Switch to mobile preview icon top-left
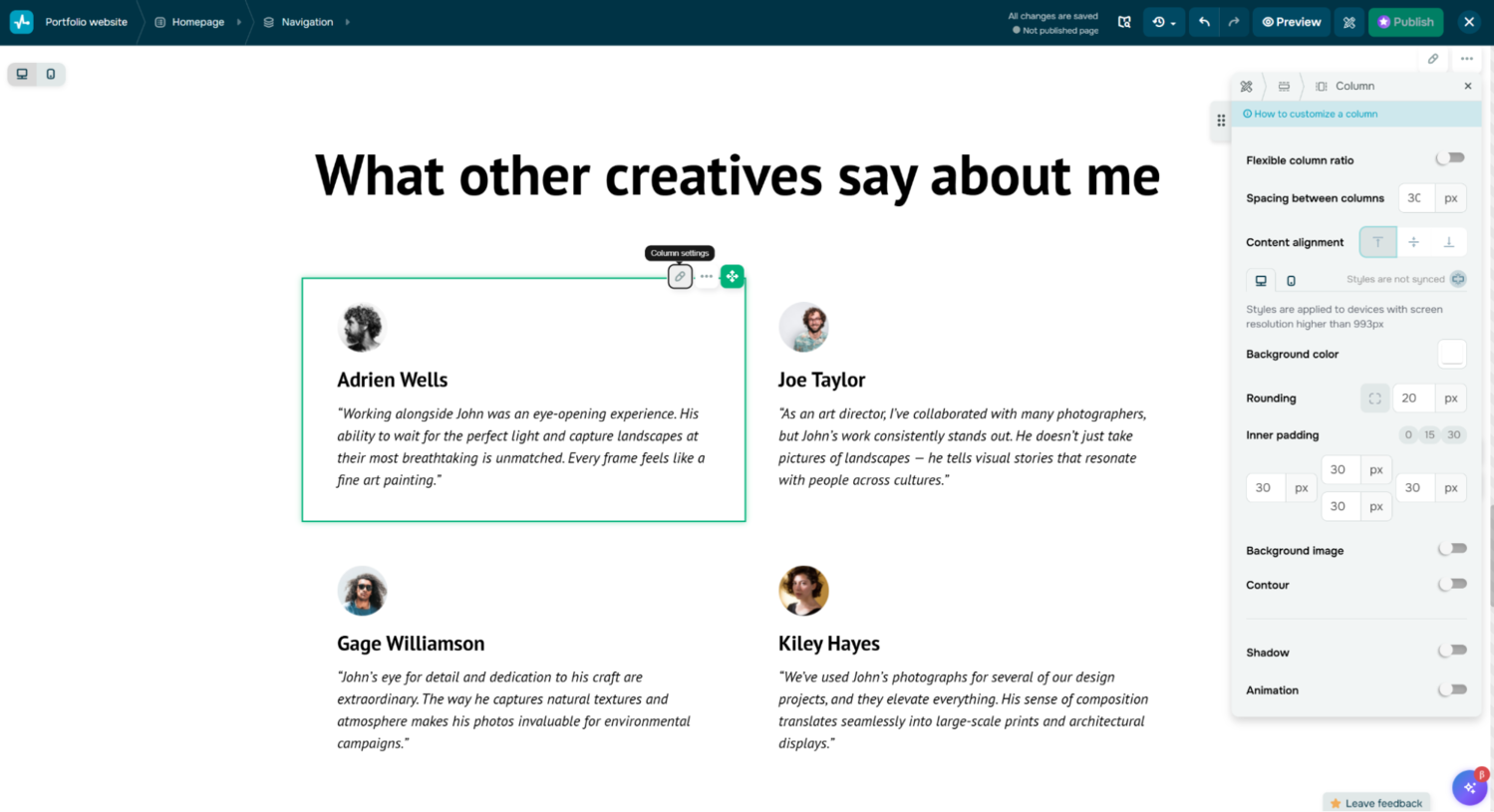 coord(50,73)
